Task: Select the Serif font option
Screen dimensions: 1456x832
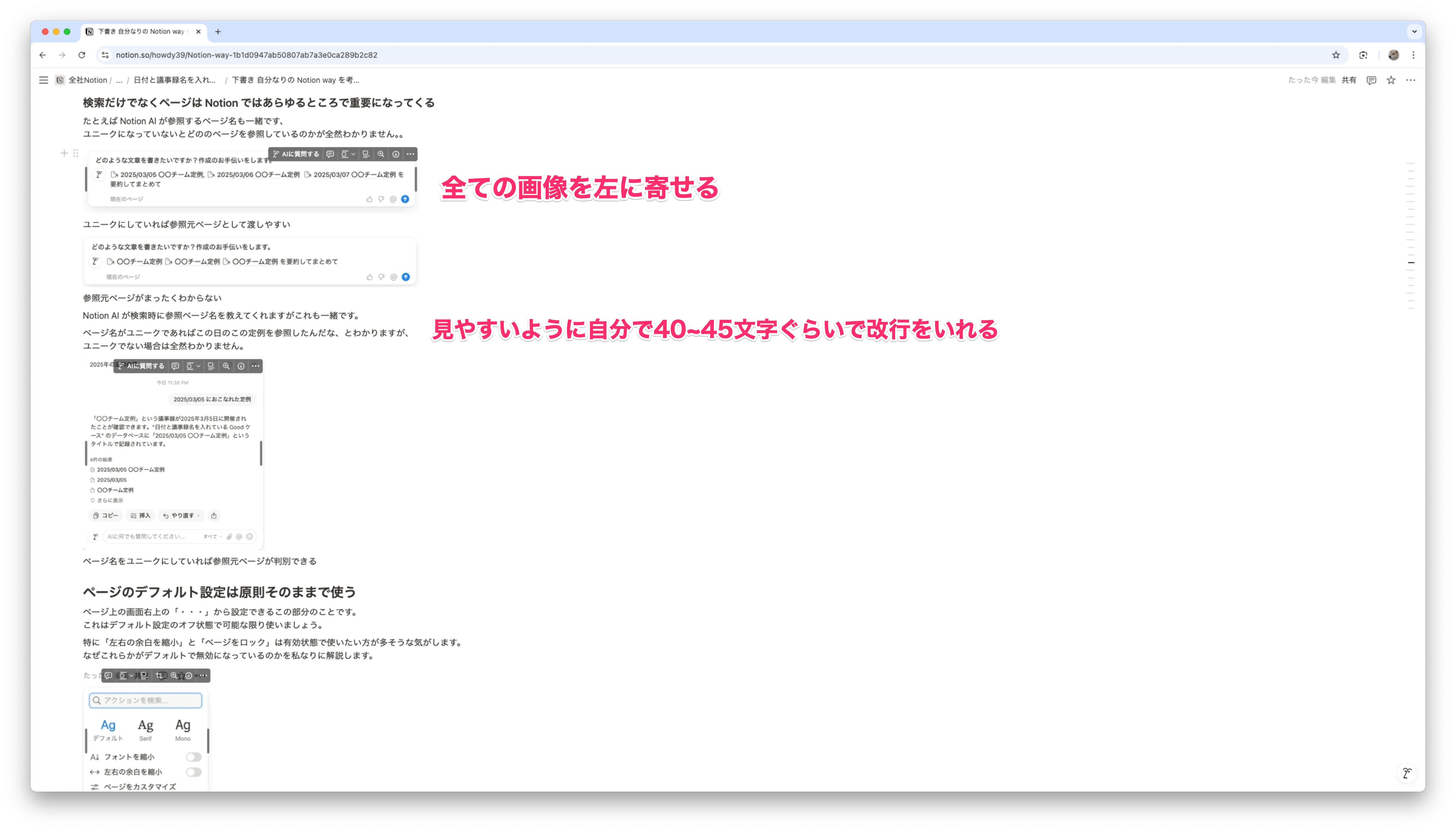Action: [146, 730]
